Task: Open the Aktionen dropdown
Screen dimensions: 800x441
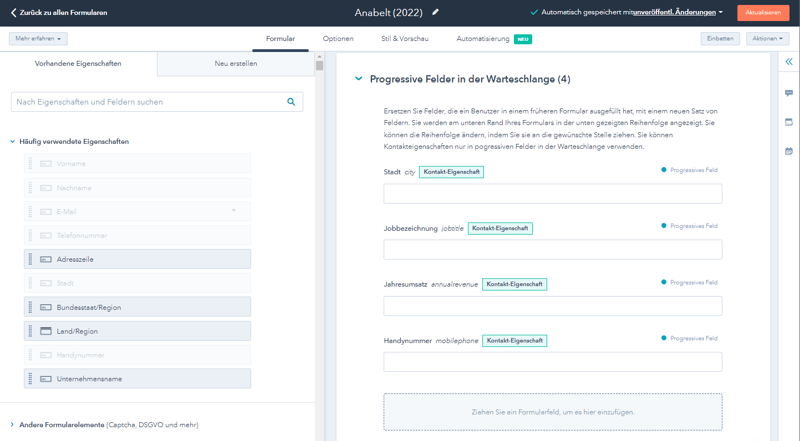Action: point(767,39)
